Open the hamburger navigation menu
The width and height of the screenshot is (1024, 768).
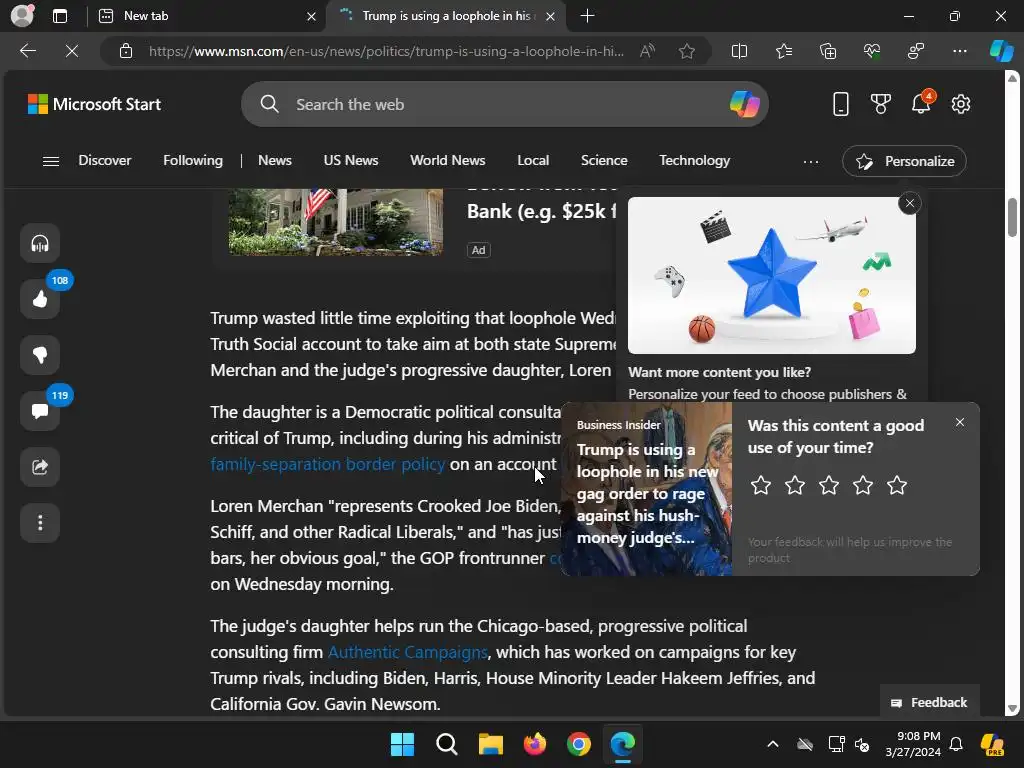tap(51, 161)
